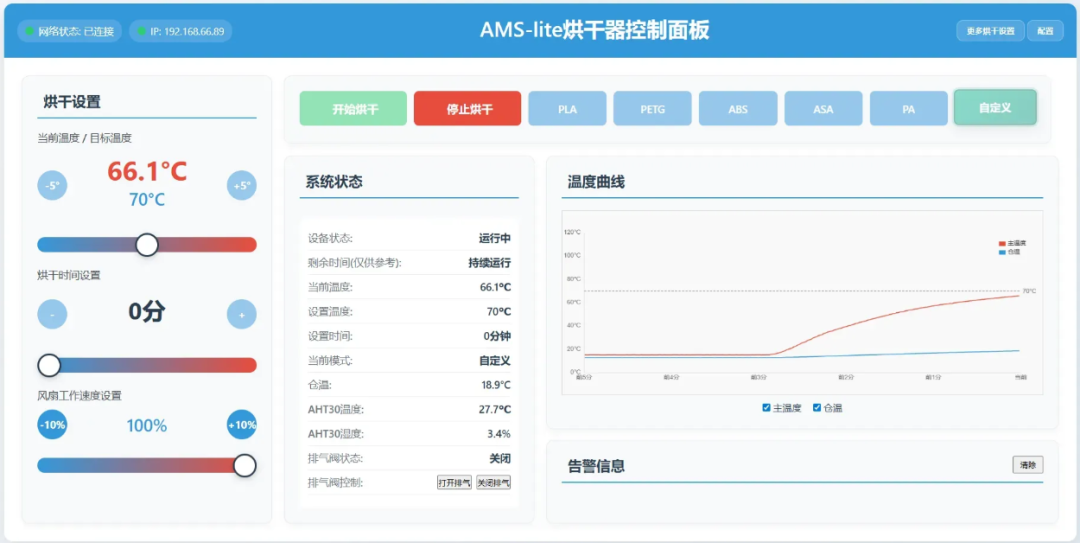
Task: Click 关闭排气 to close exhaust valve
Action: coord(494,482)
